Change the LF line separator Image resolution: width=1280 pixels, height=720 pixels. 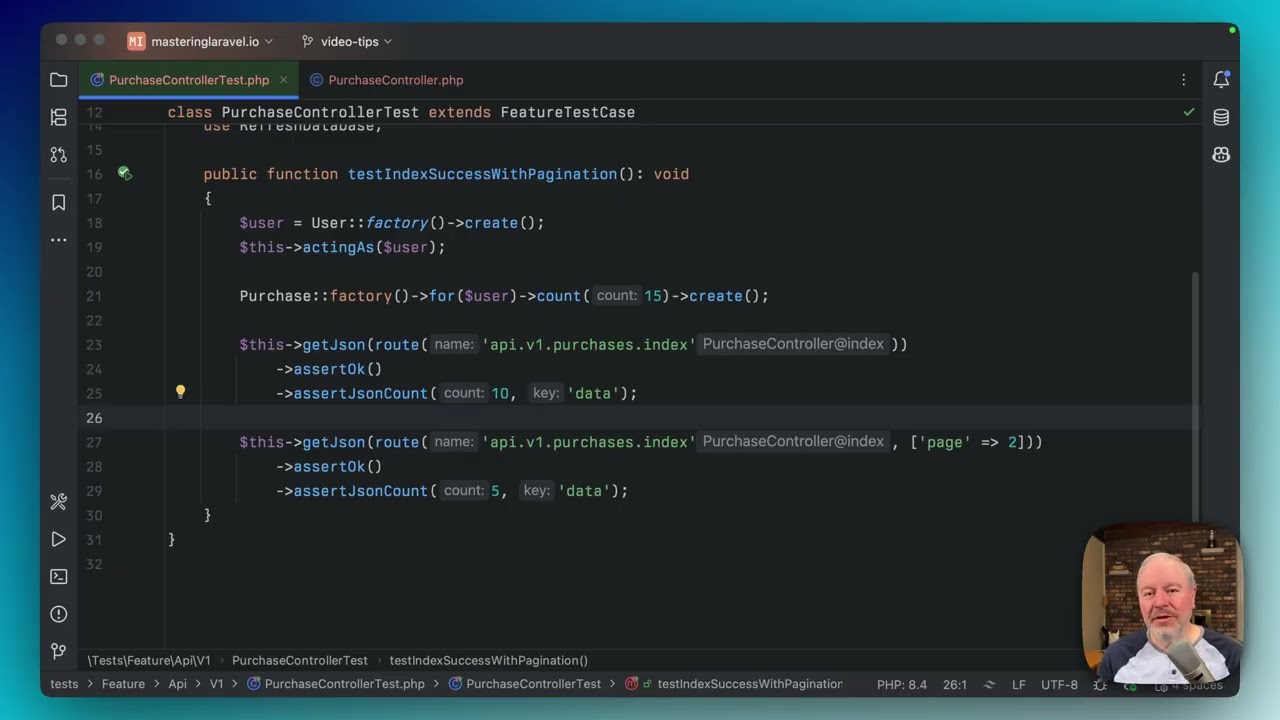1019,685
